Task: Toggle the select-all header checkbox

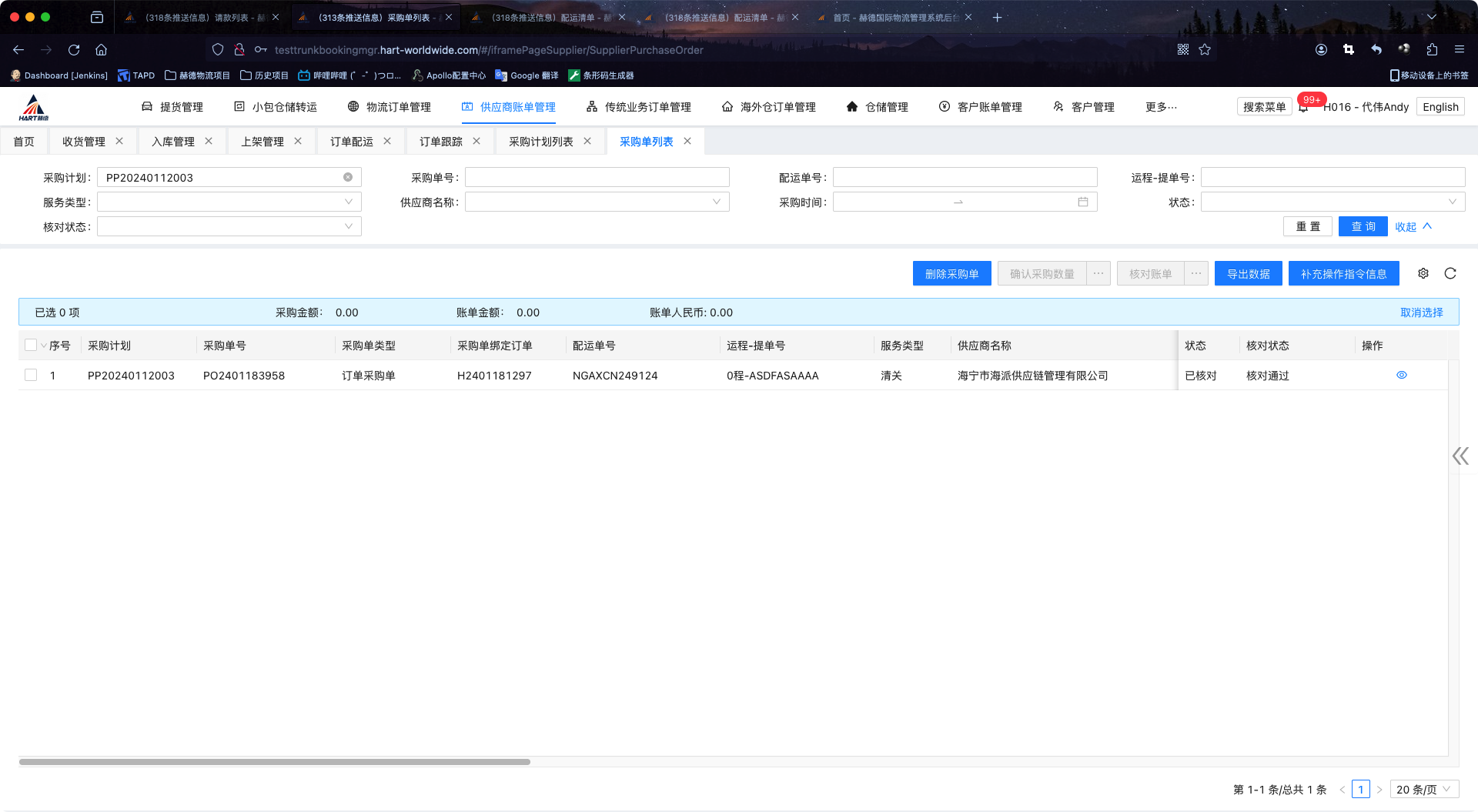Action: coord(31,345)
